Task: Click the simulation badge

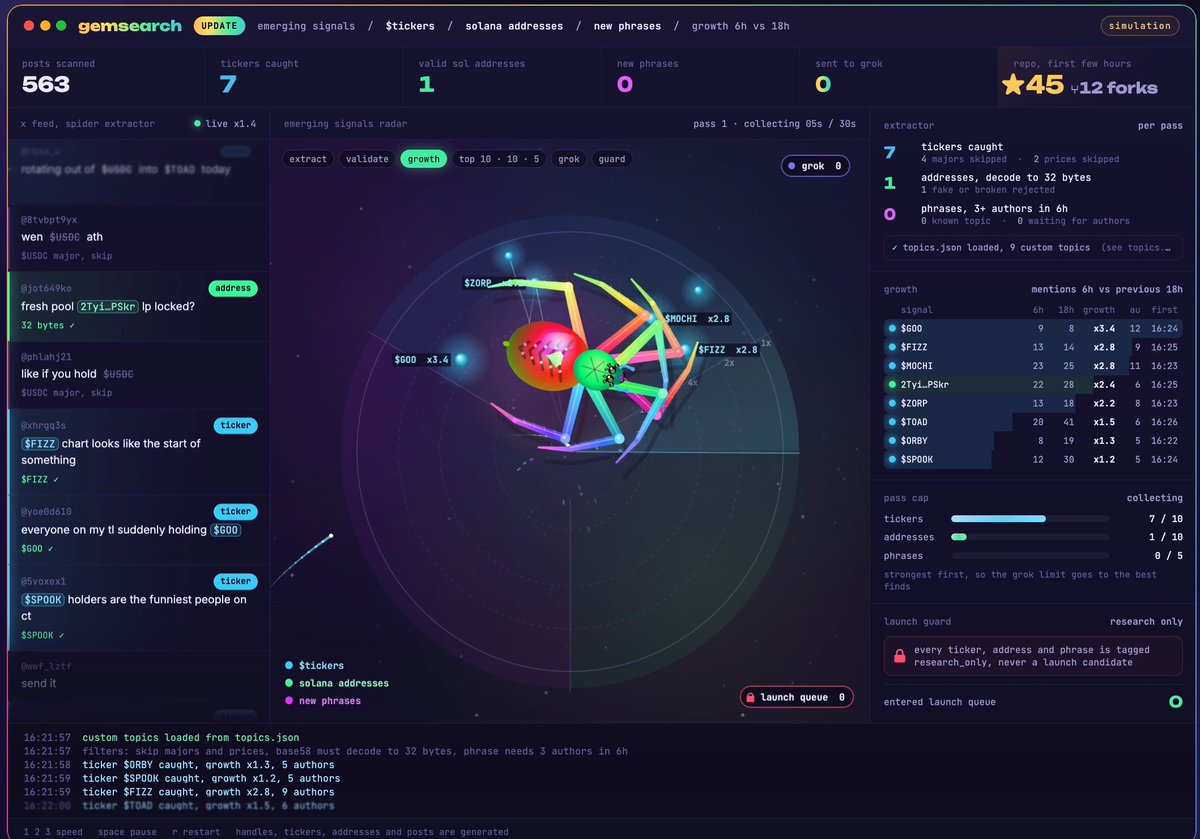Action: click(1139, 25)
